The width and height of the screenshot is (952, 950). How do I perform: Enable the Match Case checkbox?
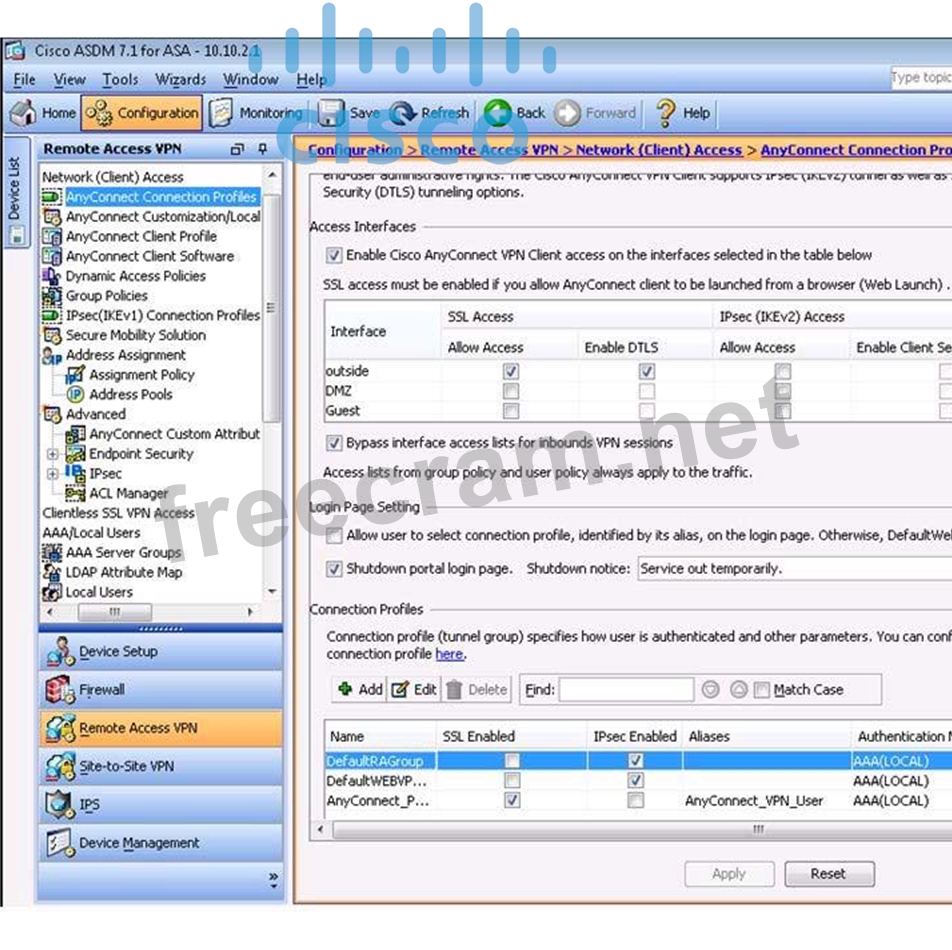[x=762, y=689]
